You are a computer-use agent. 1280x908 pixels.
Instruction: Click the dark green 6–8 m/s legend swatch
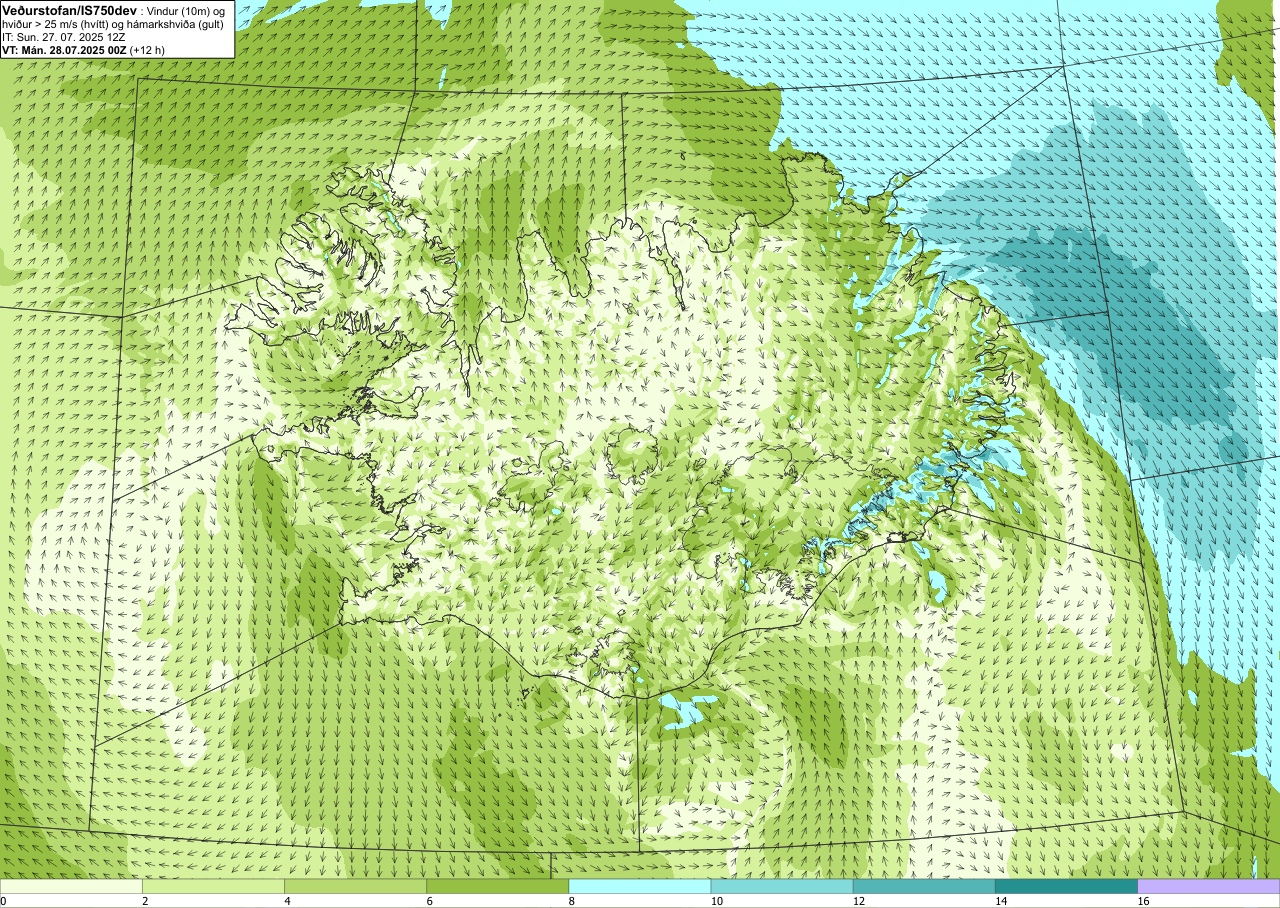coord(497,886)
